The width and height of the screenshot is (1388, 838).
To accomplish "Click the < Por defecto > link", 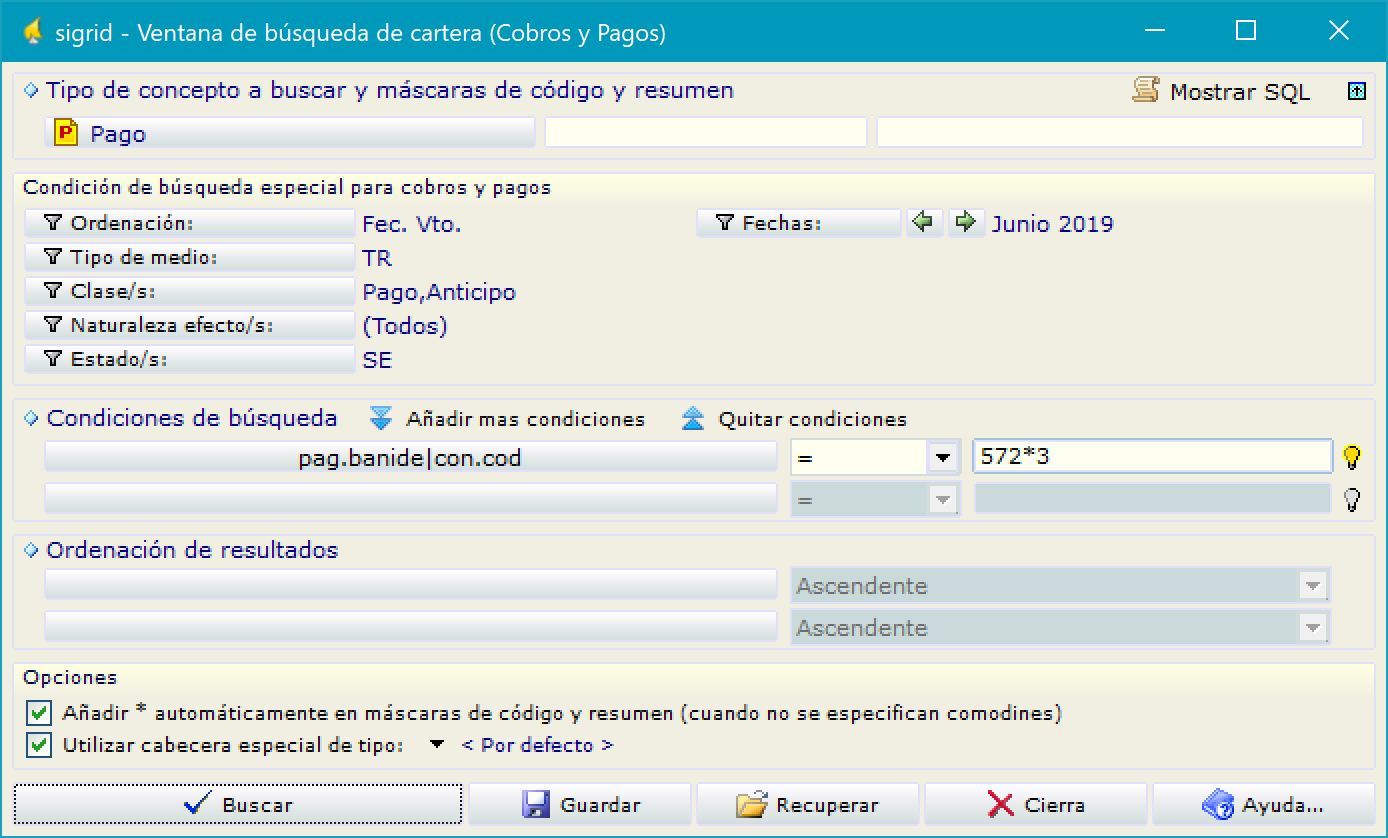I will point(537,745).
